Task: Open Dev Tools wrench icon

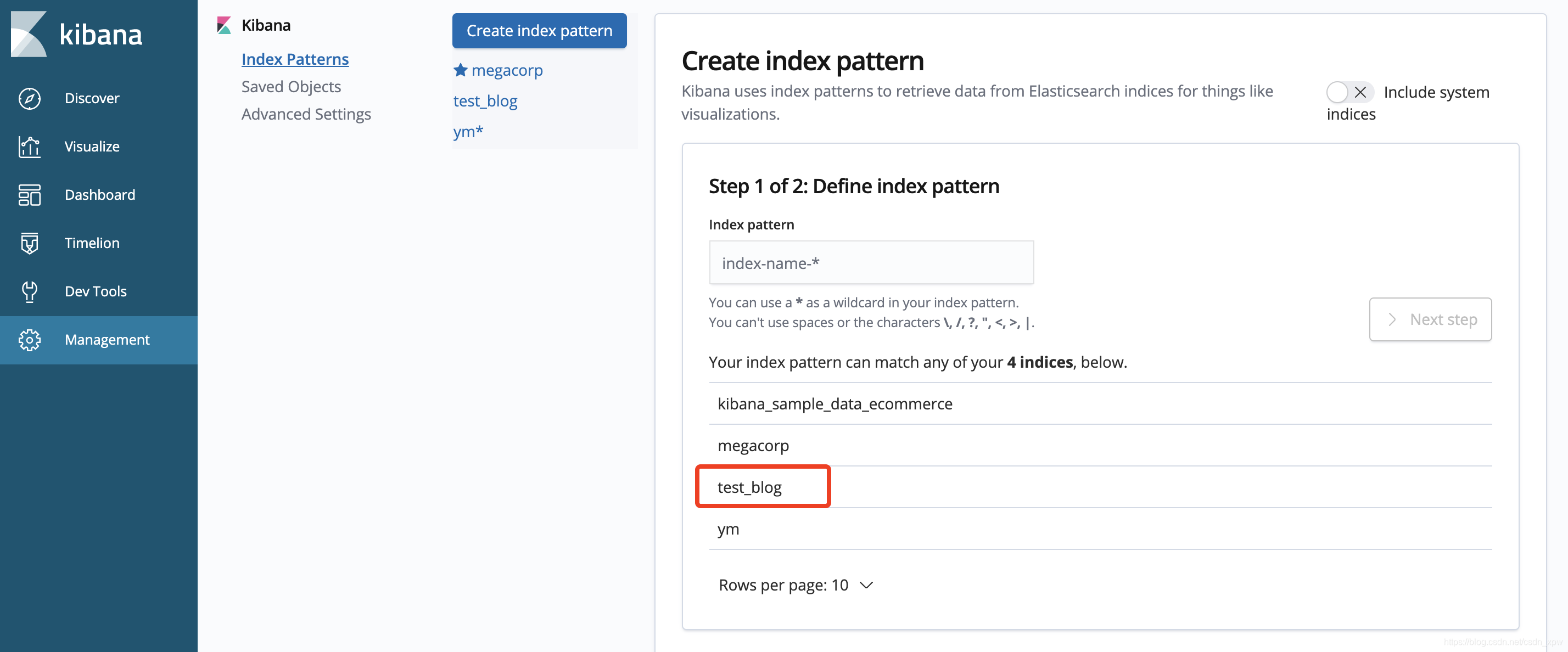Action: click(x=29, y=291)
